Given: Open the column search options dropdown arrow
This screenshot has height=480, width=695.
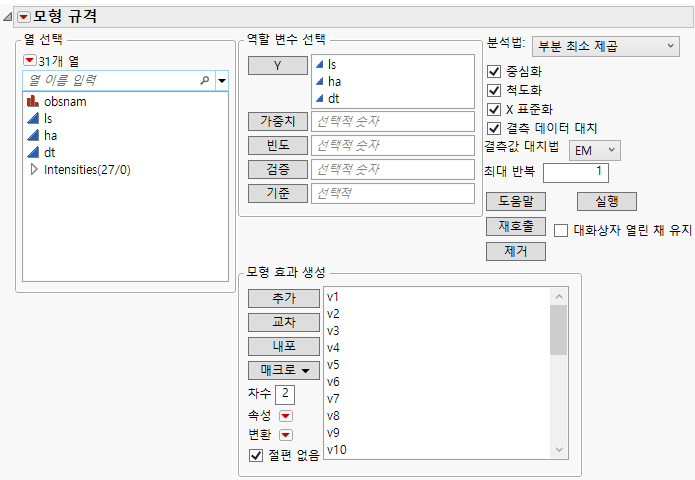Looking at the screenshot, I should coord(222,81).
